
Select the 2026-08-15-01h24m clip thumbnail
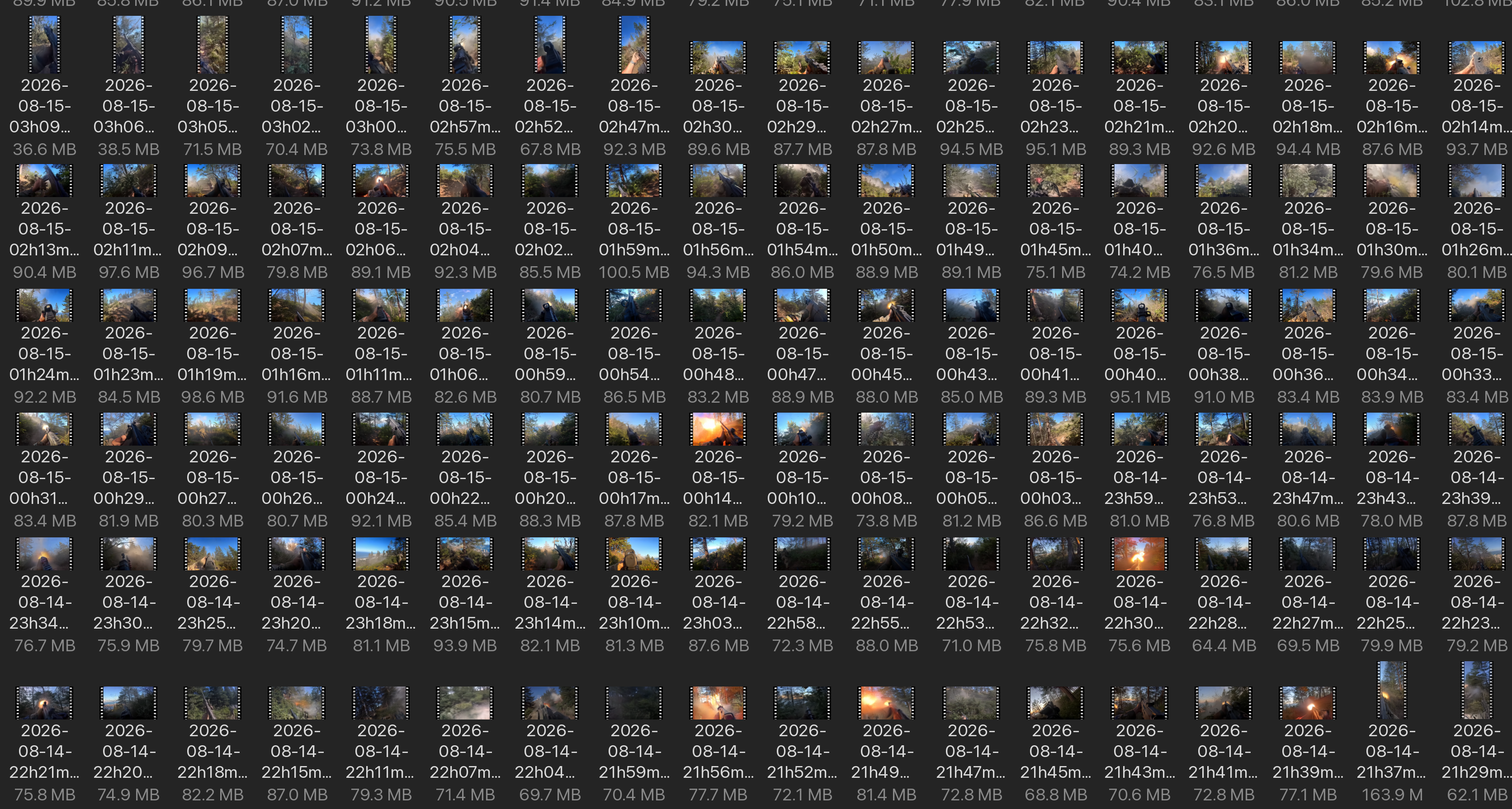(x=45, y=305)
